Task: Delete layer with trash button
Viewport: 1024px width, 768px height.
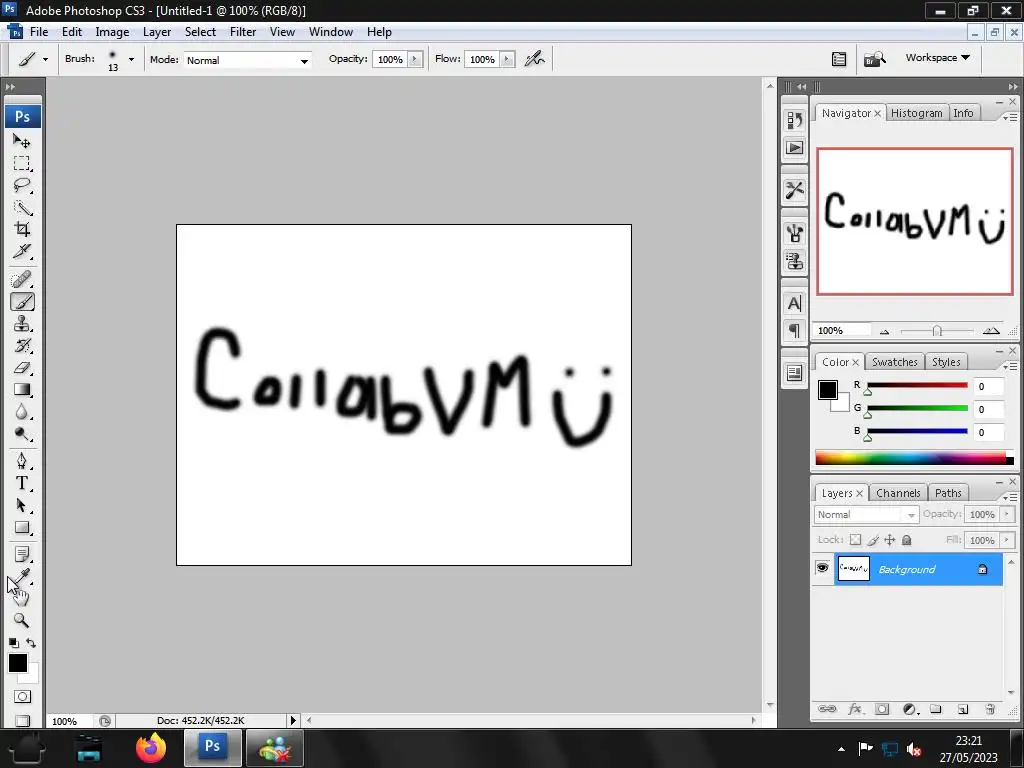Action: (x=990, y=709)
